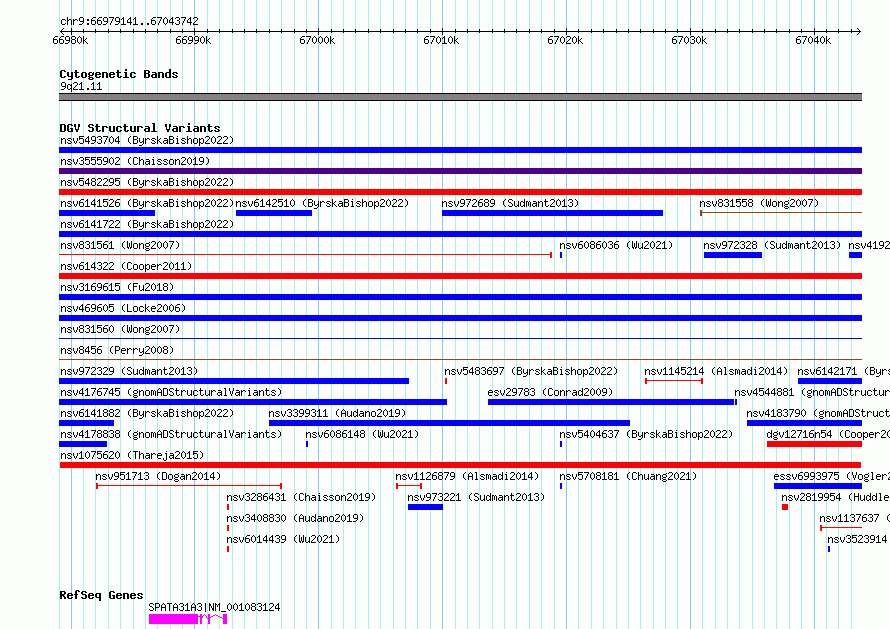
Task: Click the 67030k ruler position
Action: [x=690, y=40]
